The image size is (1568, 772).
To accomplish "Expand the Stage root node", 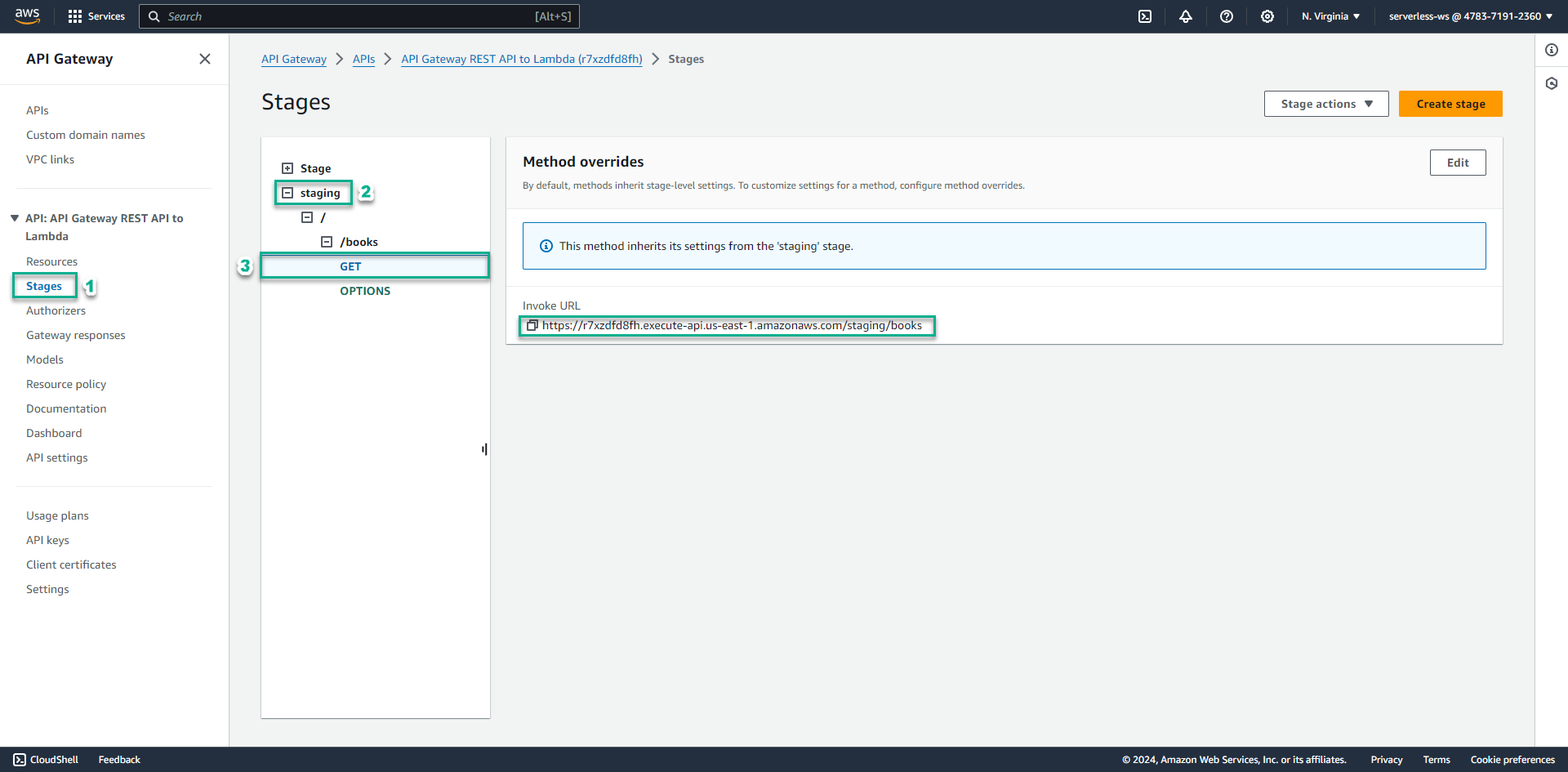I will 287,168.
